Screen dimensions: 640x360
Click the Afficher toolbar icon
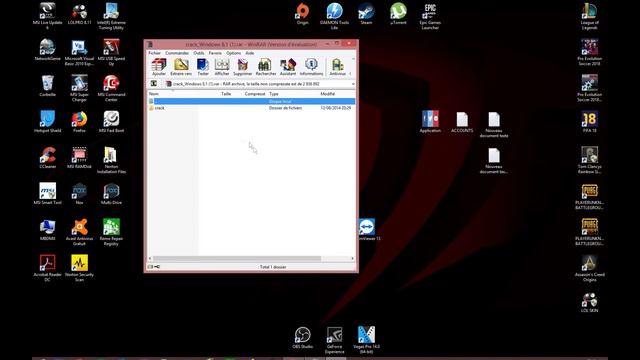pos(222,67)
